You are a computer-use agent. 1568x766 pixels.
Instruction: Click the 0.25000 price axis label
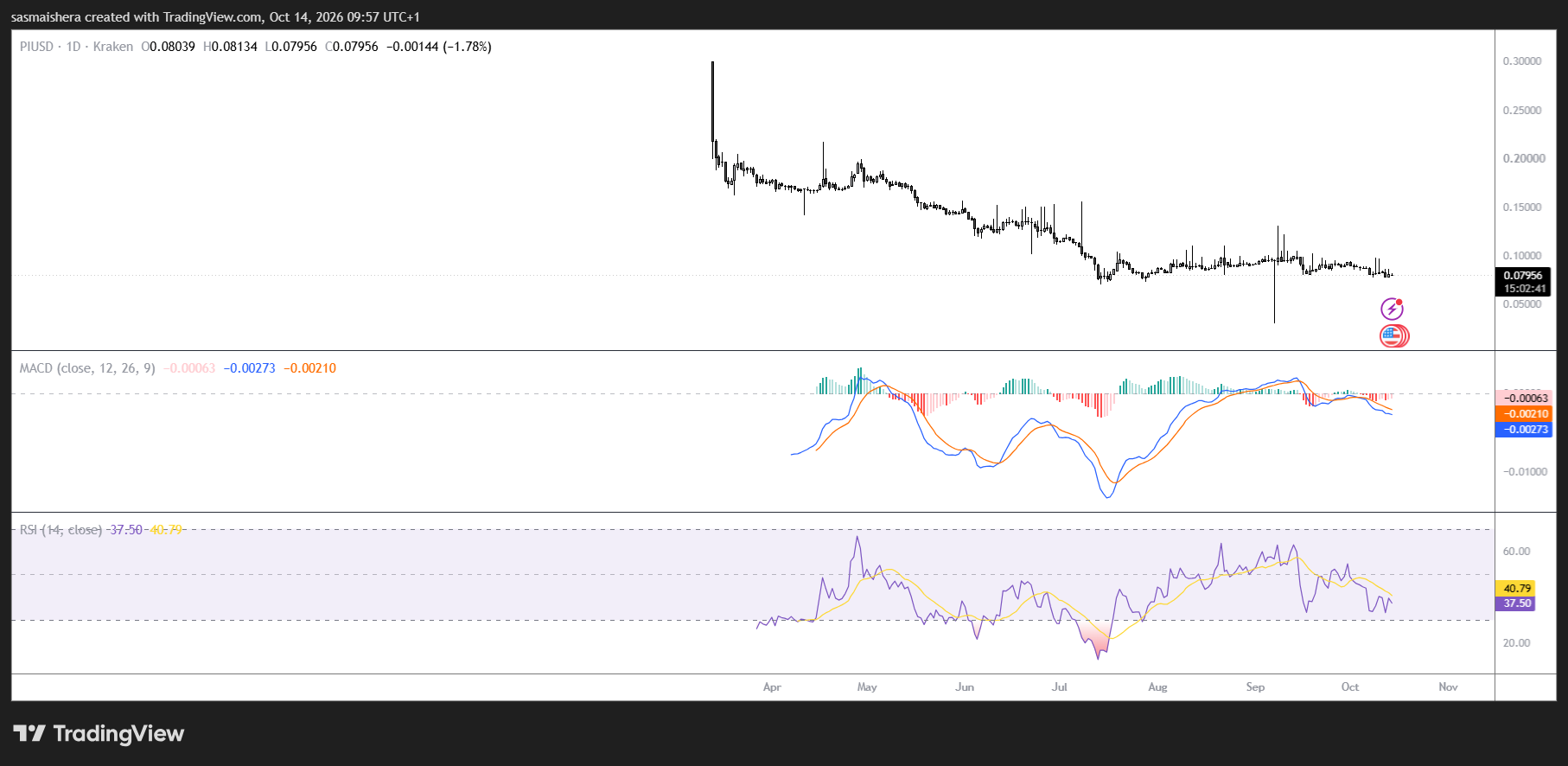tap(1522, 111)
